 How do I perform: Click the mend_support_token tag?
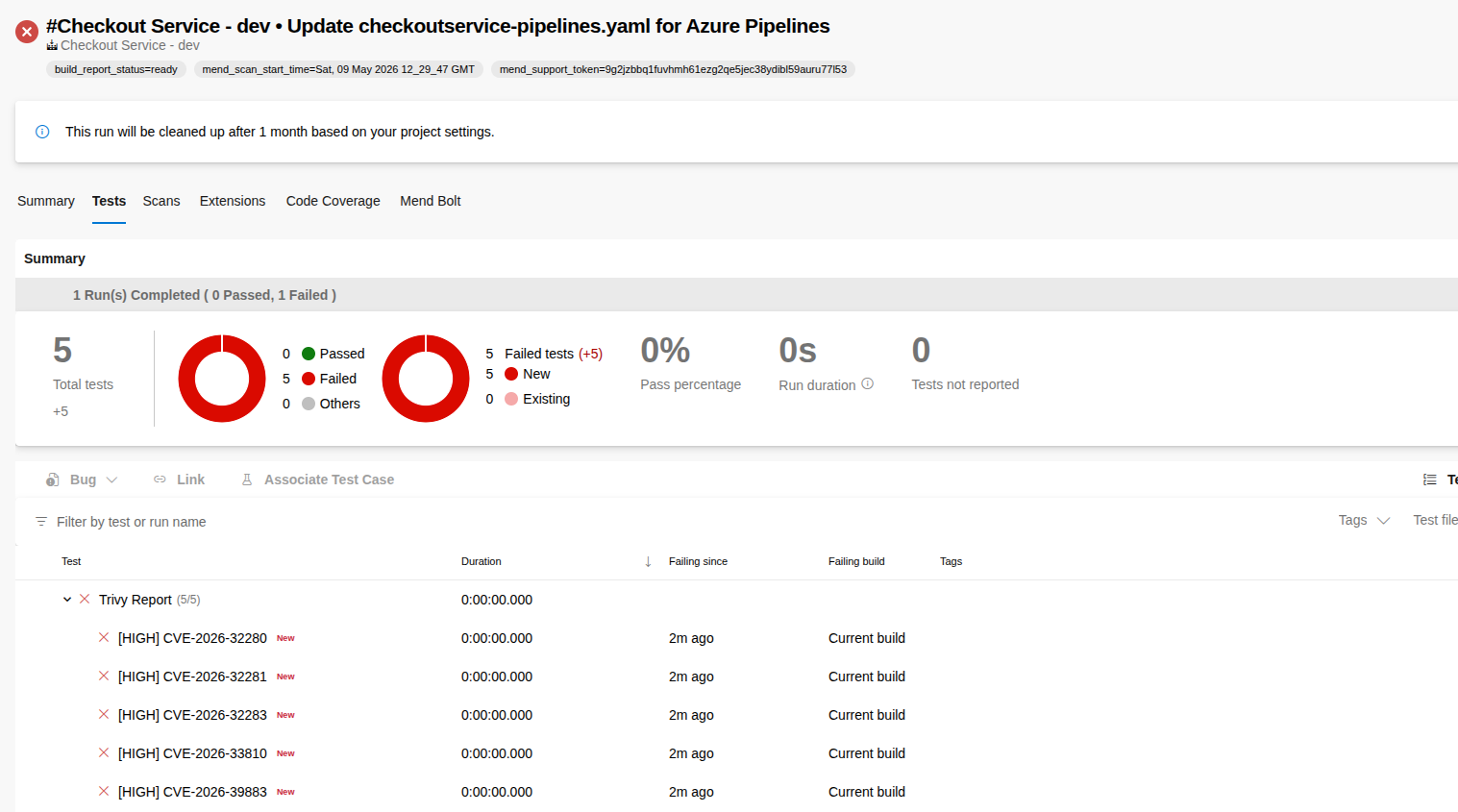(673, 69)
